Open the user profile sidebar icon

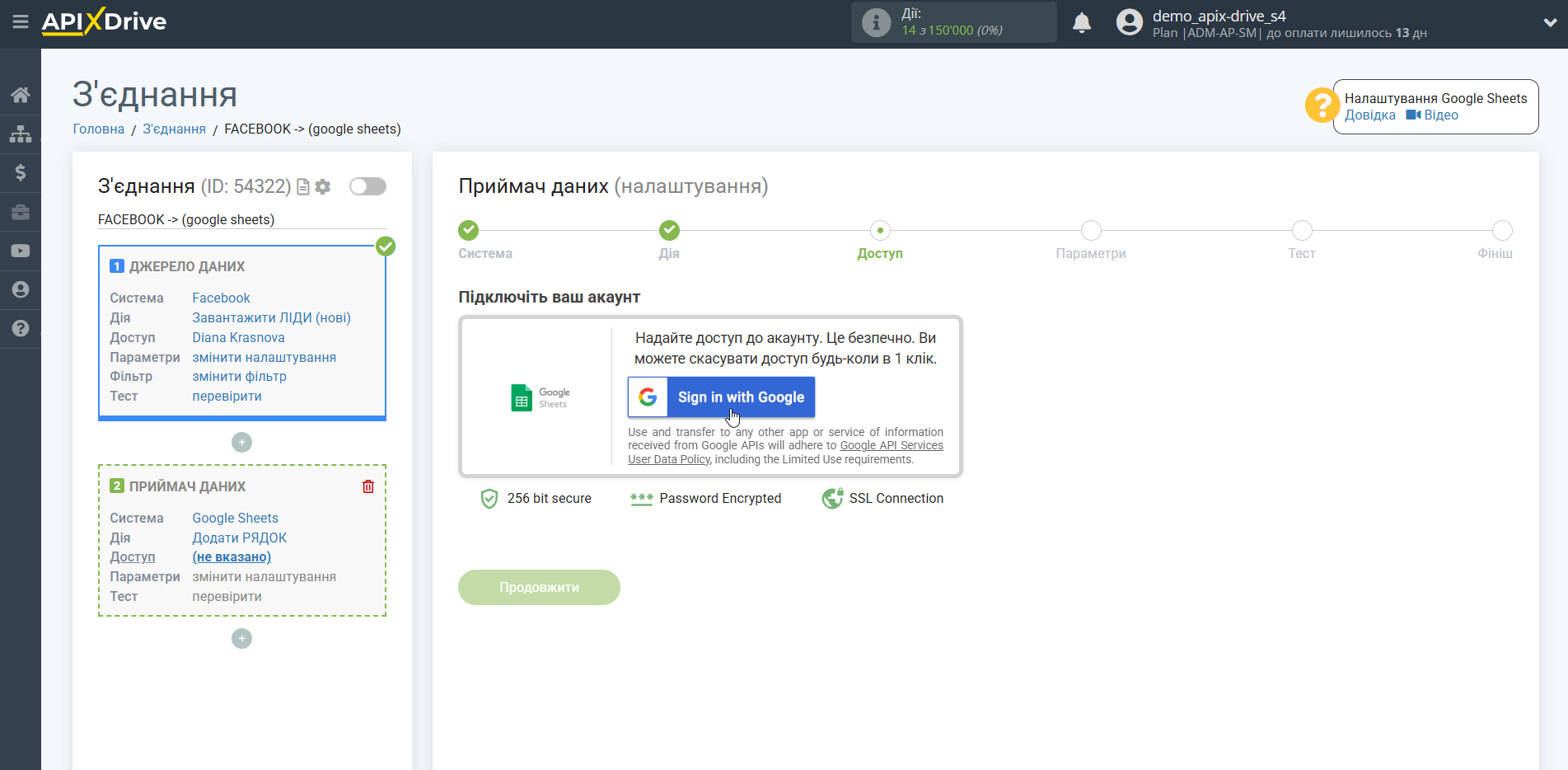point(21,289)
